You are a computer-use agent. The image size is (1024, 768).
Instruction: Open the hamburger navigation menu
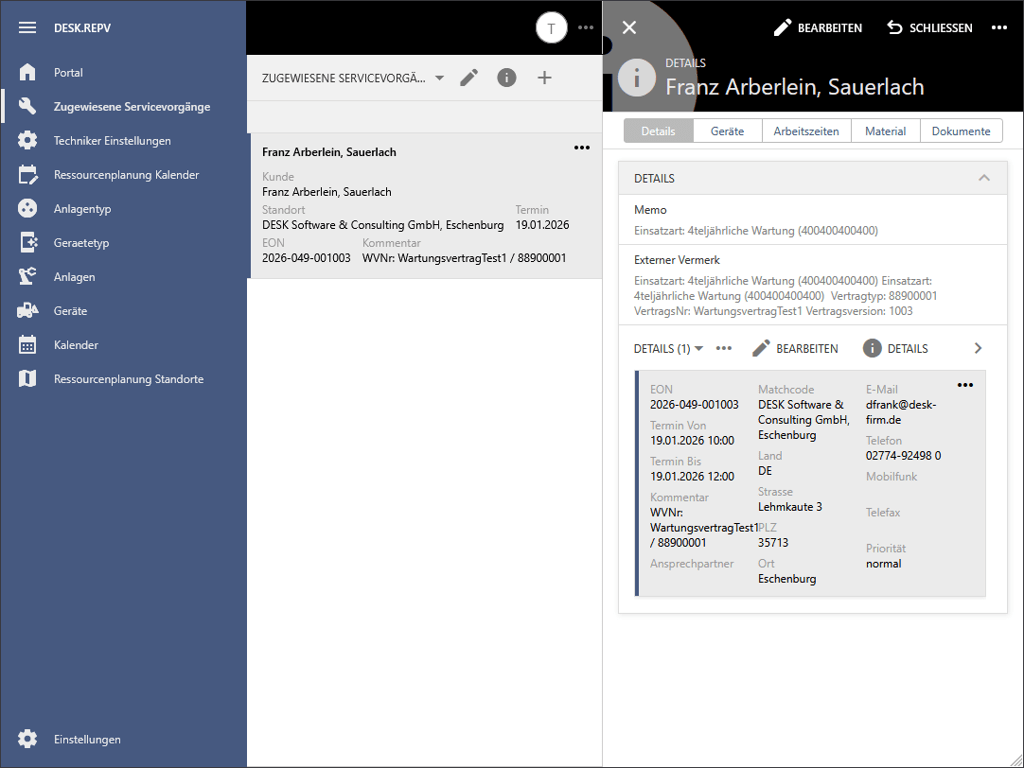click(27, 27)
